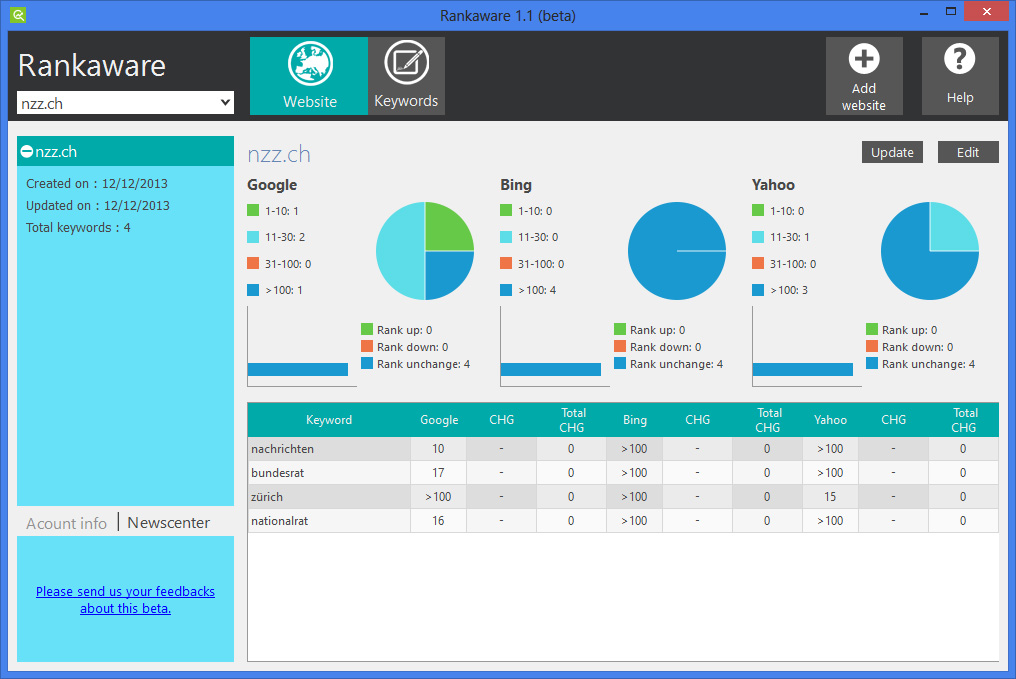Viewport: 1016px width, 679px height.
Task: Click Yahoo light blue 11-30 legend swatch
Action: click(757, 236)
